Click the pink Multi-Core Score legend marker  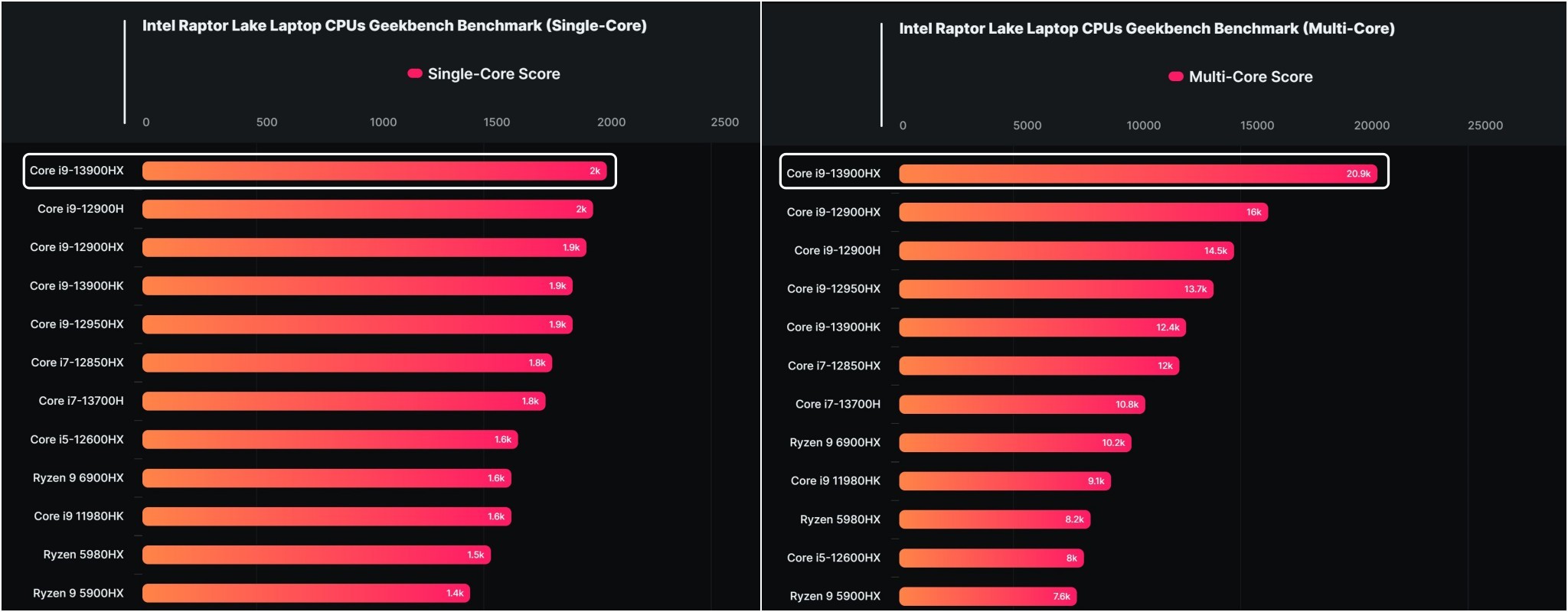pyautogui.click(x=1175, y=76)
